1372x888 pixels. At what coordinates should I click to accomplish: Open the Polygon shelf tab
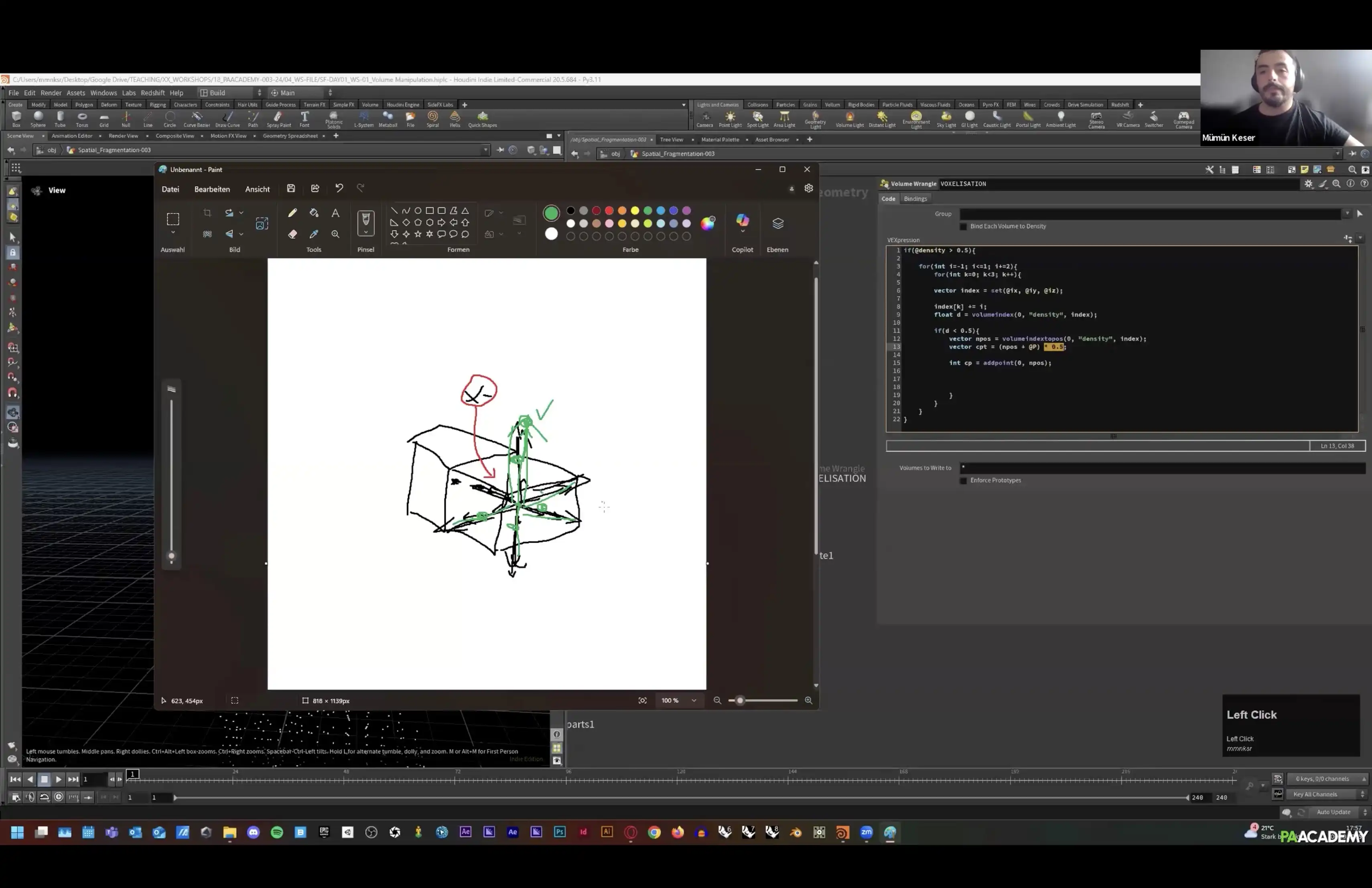83,105
